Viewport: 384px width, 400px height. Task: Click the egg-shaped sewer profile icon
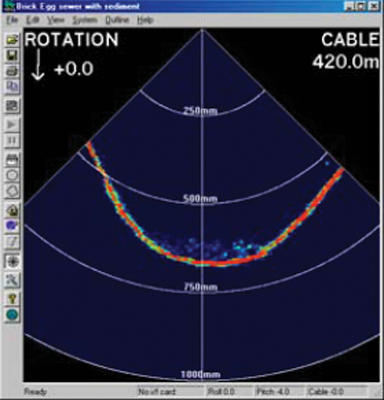point(13,210)
